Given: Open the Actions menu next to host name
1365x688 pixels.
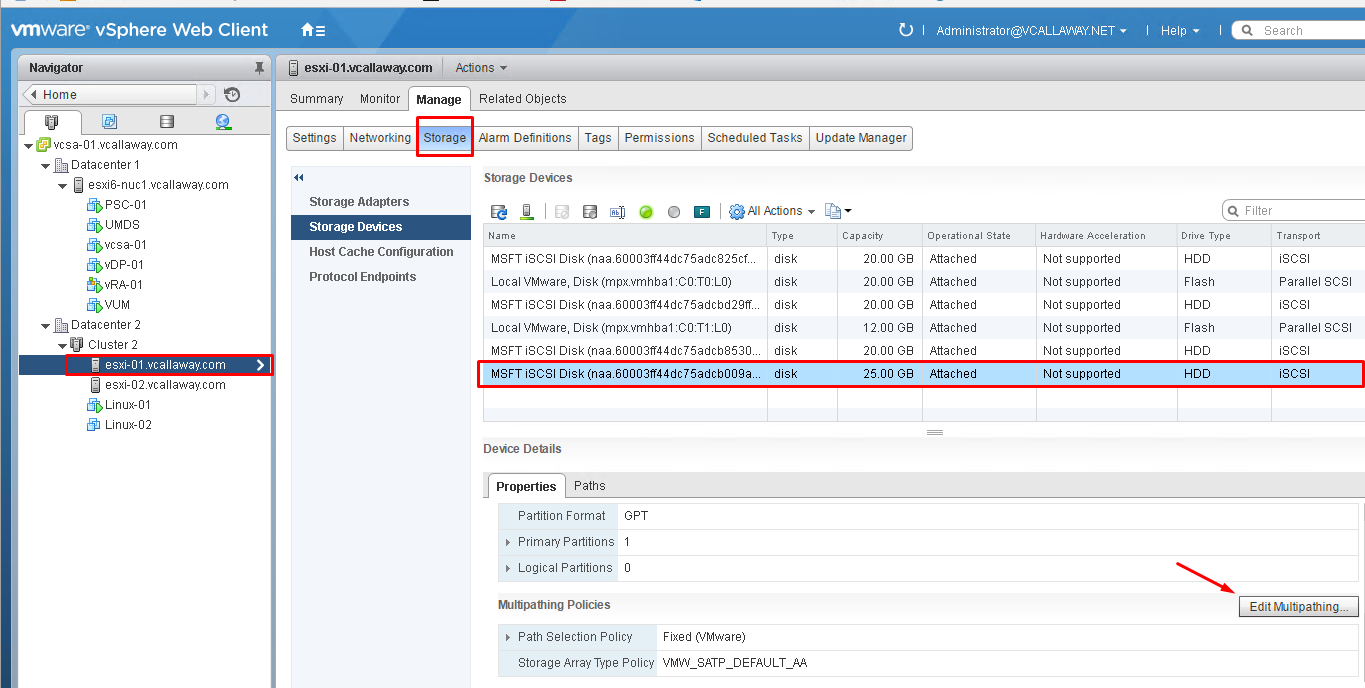Looking at the screenshot, I should (481, 68).
